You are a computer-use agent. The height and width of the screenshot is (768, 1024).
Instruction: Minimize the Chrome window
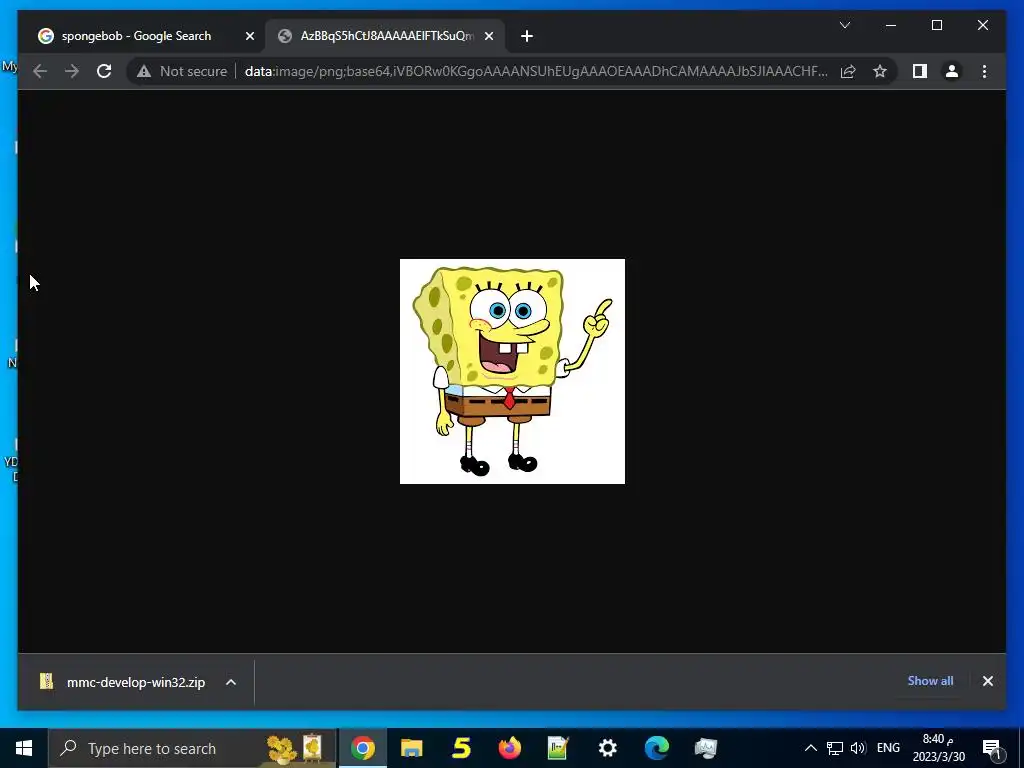(x=891, y=25)
